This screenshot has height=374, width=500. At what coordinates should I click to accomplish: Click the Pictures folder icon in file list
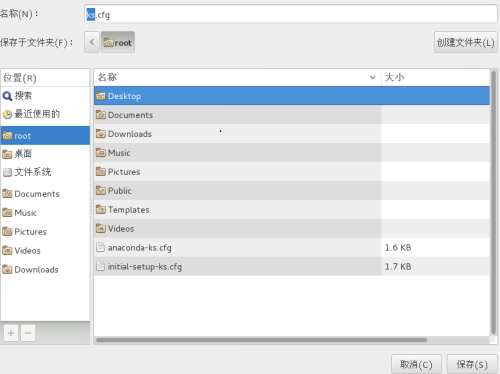click(101, 172)
